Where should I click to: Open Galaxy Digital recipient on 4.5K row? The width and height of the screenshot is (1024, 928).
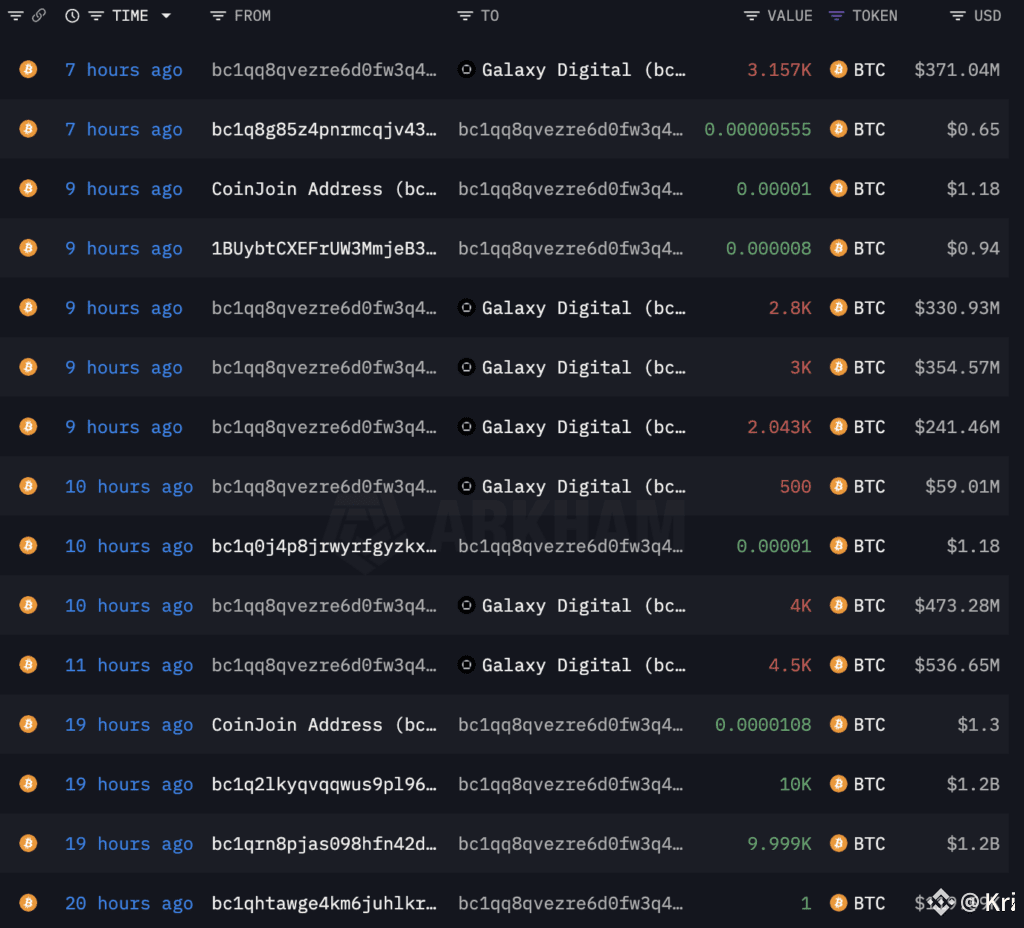[x=583, y=665]
